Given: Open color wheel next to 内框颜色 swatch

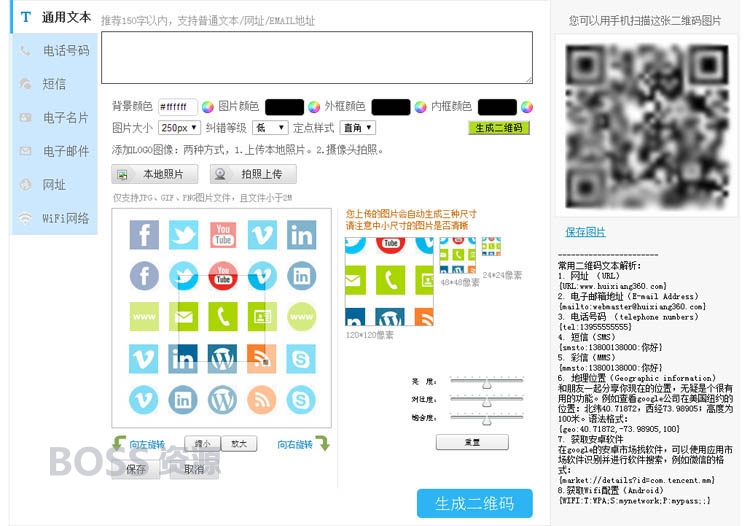Looking at the screenshot, I should [x=527, y=107].
